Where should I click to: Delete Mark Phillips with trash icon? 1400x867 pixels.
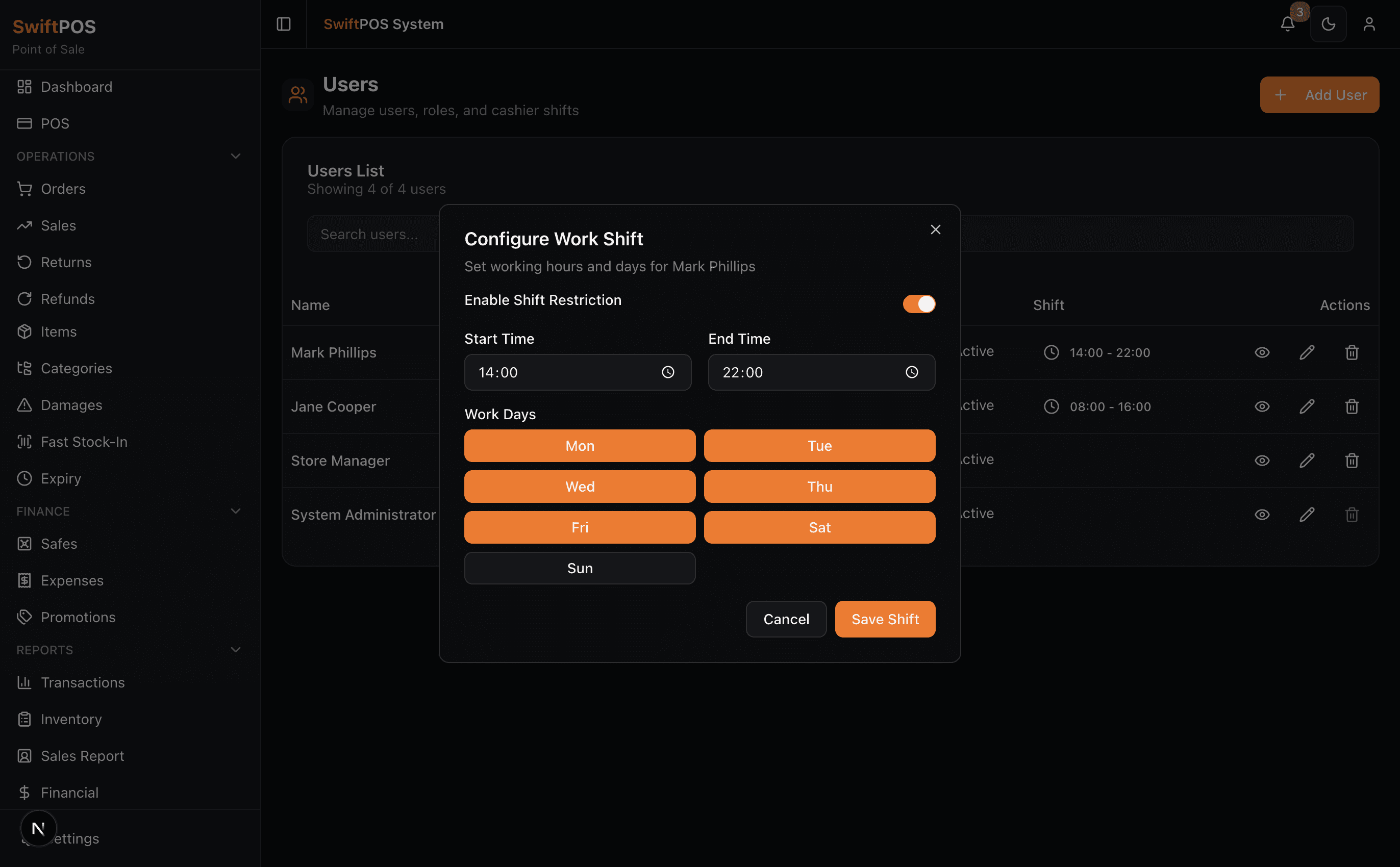pos(1351,352)
